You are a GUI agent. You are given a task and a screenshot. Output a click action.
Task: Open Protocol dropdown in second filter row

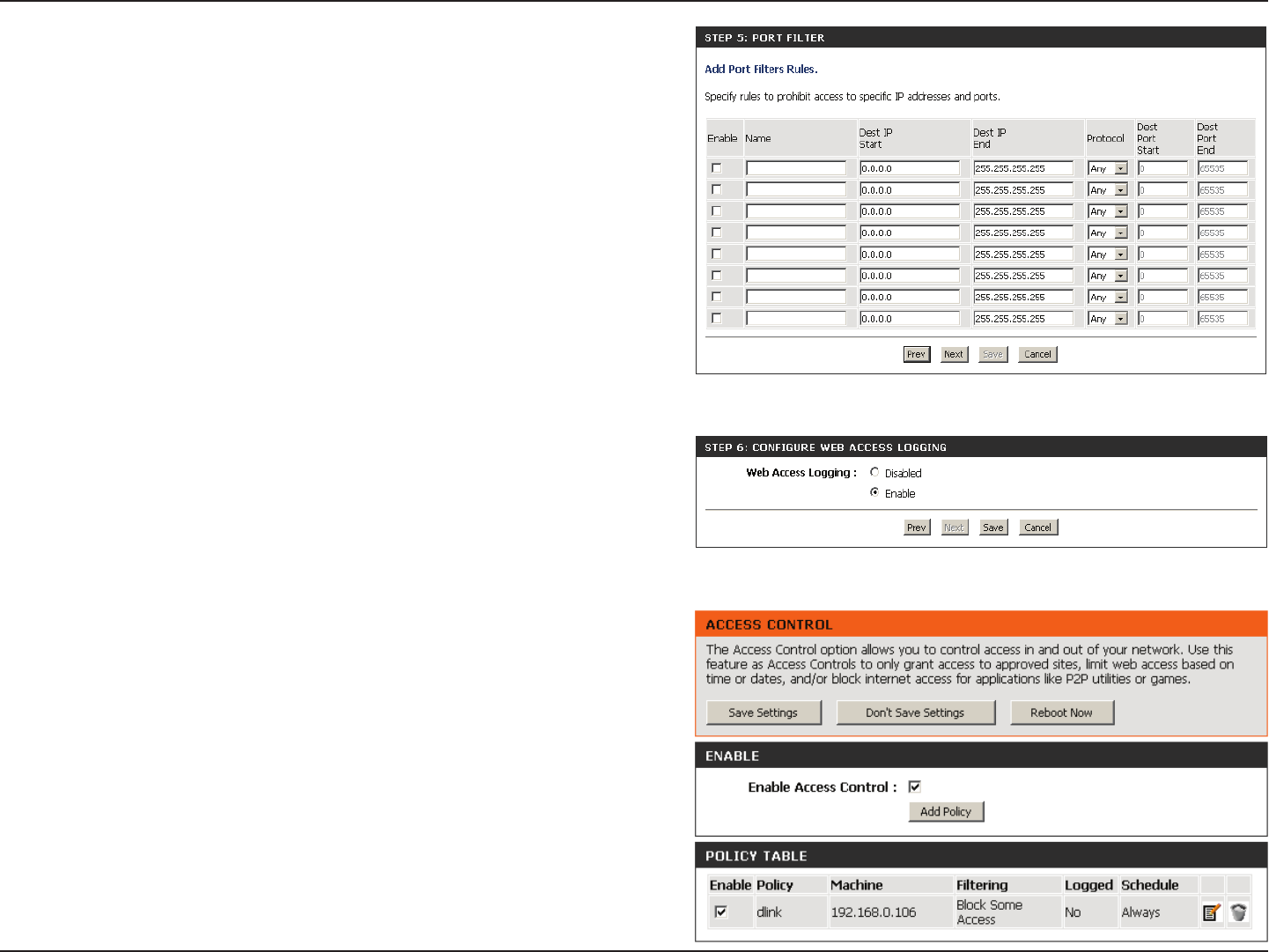pos(1108,190)
